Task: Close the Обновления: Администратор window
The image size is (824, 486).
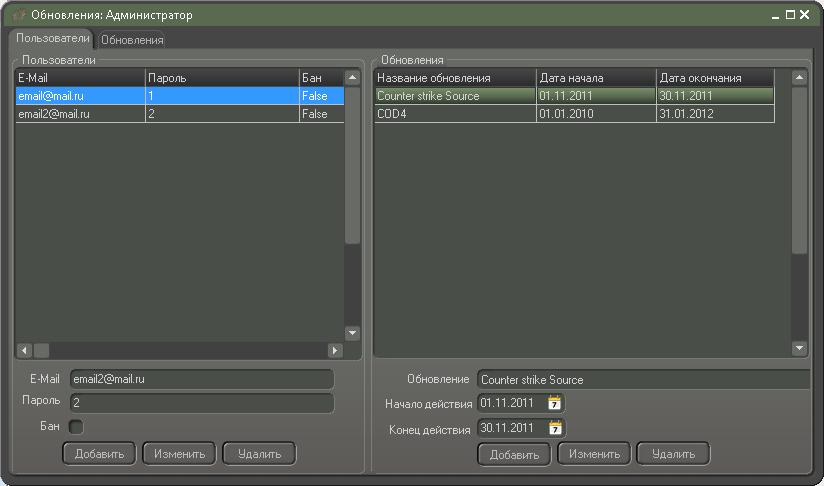Action: 805,15
